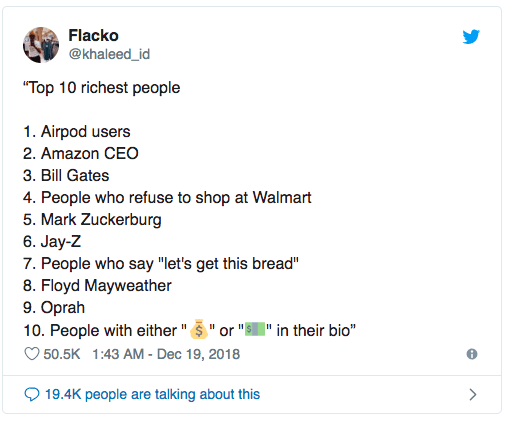Click the 1:43 AM - Dec 19, 2018 timestamp
The height and width of the screenshot is (423, 516).
pyautogui.click(x=166, y=354)
